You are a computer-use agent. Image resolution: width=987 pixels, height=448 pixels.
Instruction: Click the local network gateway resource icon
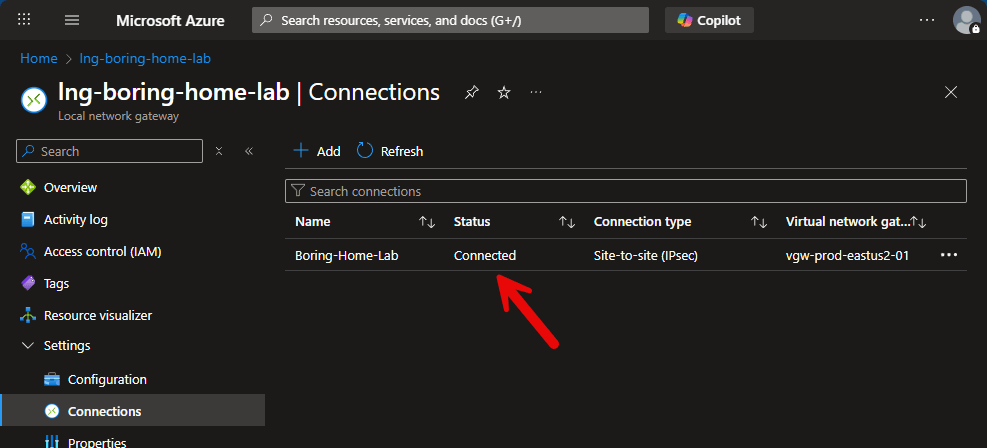point(34,99)
